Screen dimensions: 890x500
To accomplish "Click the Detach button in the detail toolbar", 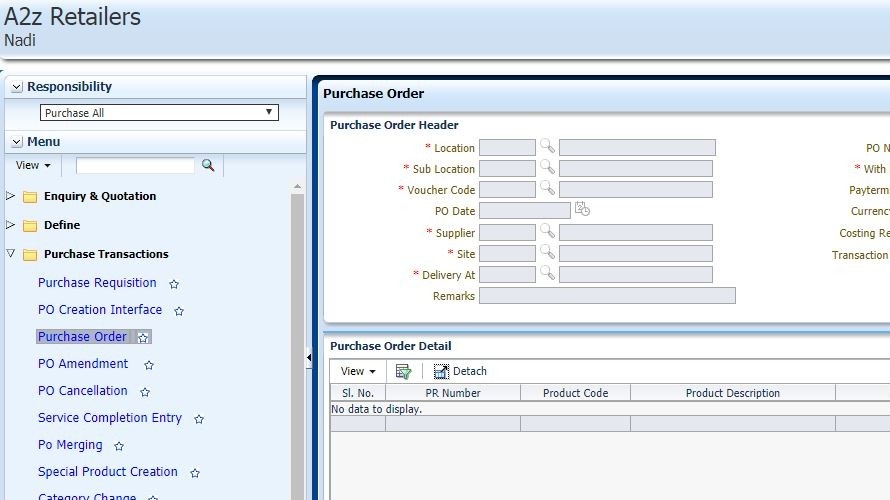I will 460,371.
